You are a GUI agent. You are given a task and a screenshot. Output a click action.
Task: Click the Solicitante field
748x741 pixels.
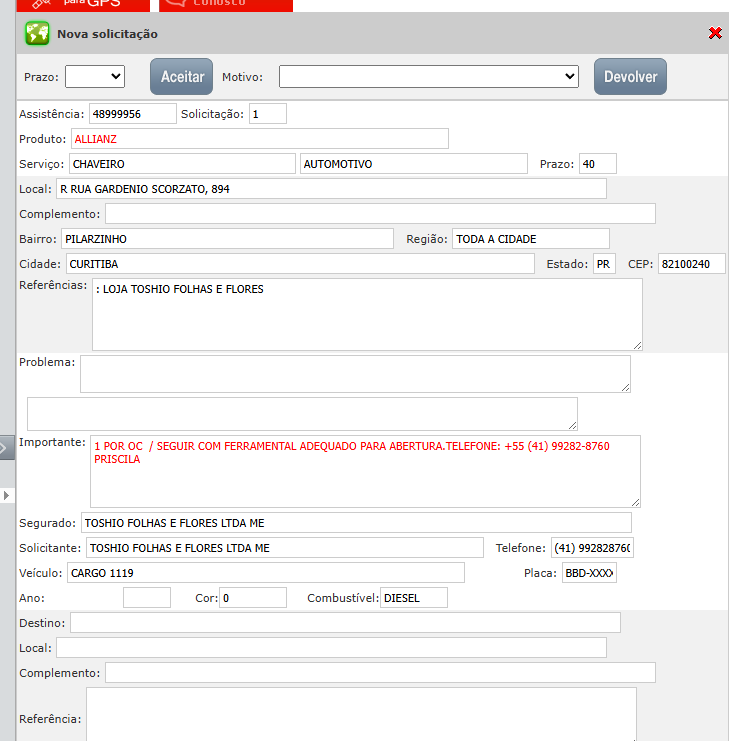pyautogui.click(x=284, y=548)
